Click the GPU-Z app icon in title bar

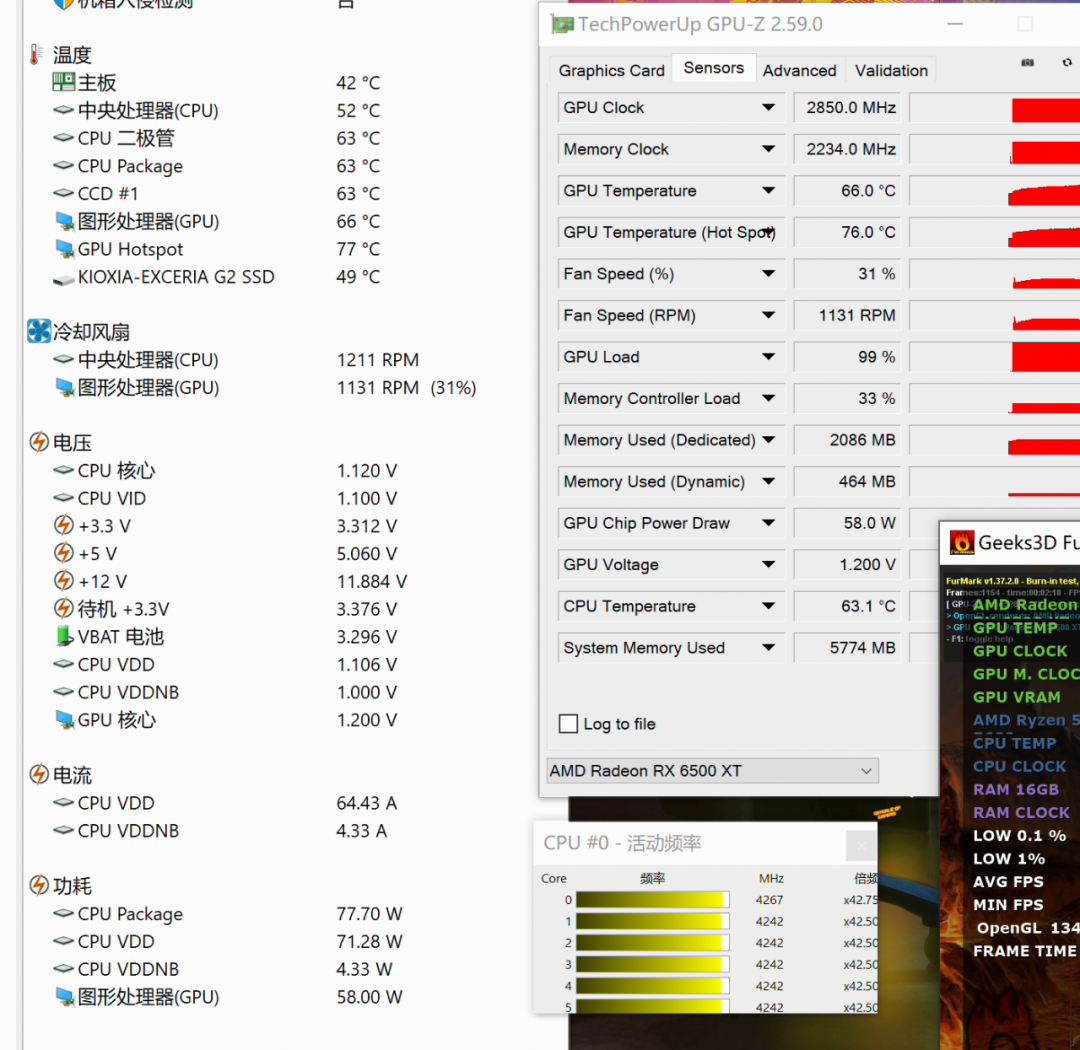562,25
